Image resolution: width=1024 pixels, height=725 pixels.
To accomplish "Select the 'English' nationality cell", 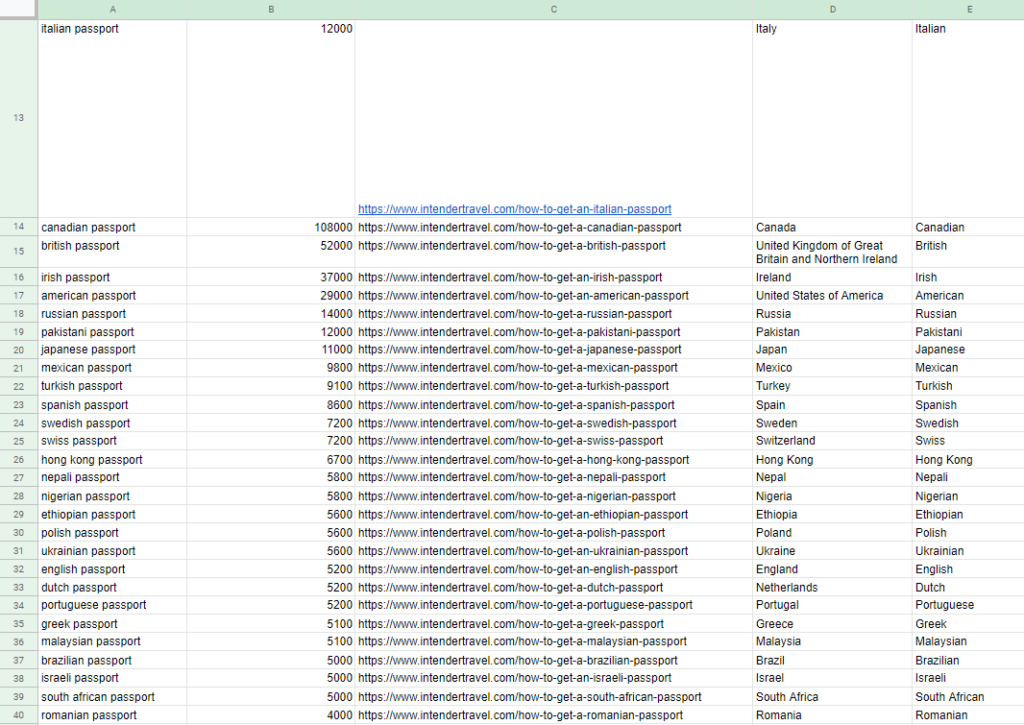I will click(x=968, y=569).
